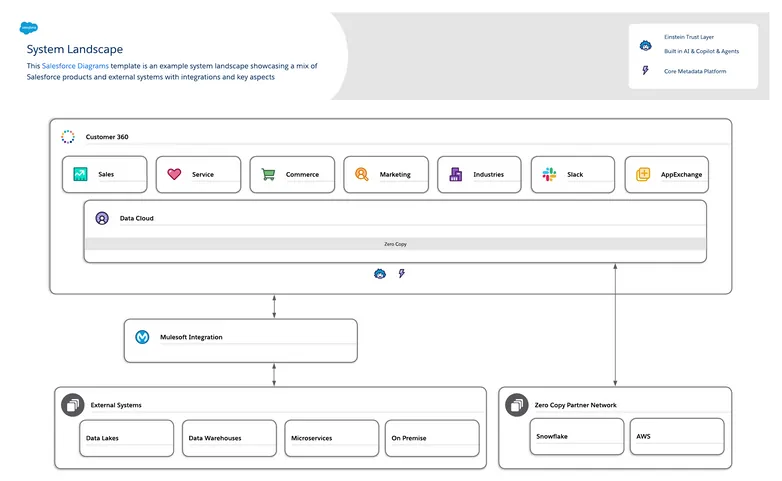Image resolution: width=782 pixels, height=481 pixels.
Task: Click the AppExchange icon
Action: click(643, 174)
